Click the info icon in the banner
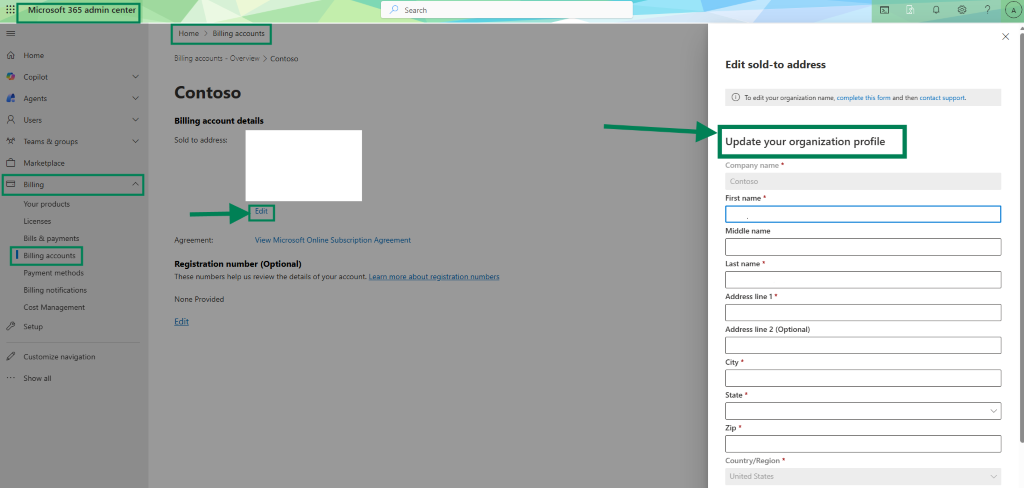The height and width of the screenshot is (488, 1024). (735, 97)
